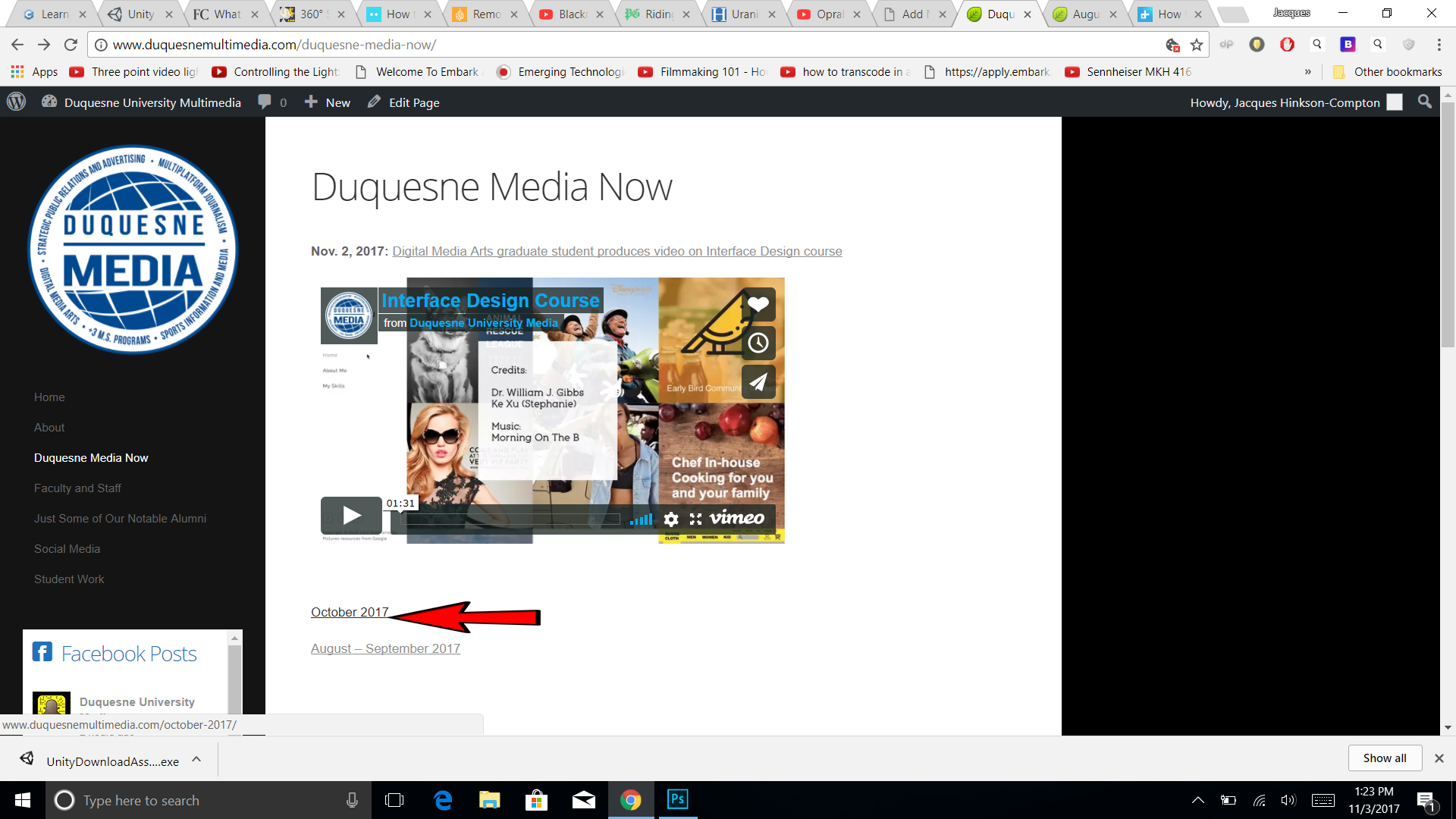Open the Digital Media Arts video article link
Viewport: 1456px width, 819px height.
tap(617, 251)
